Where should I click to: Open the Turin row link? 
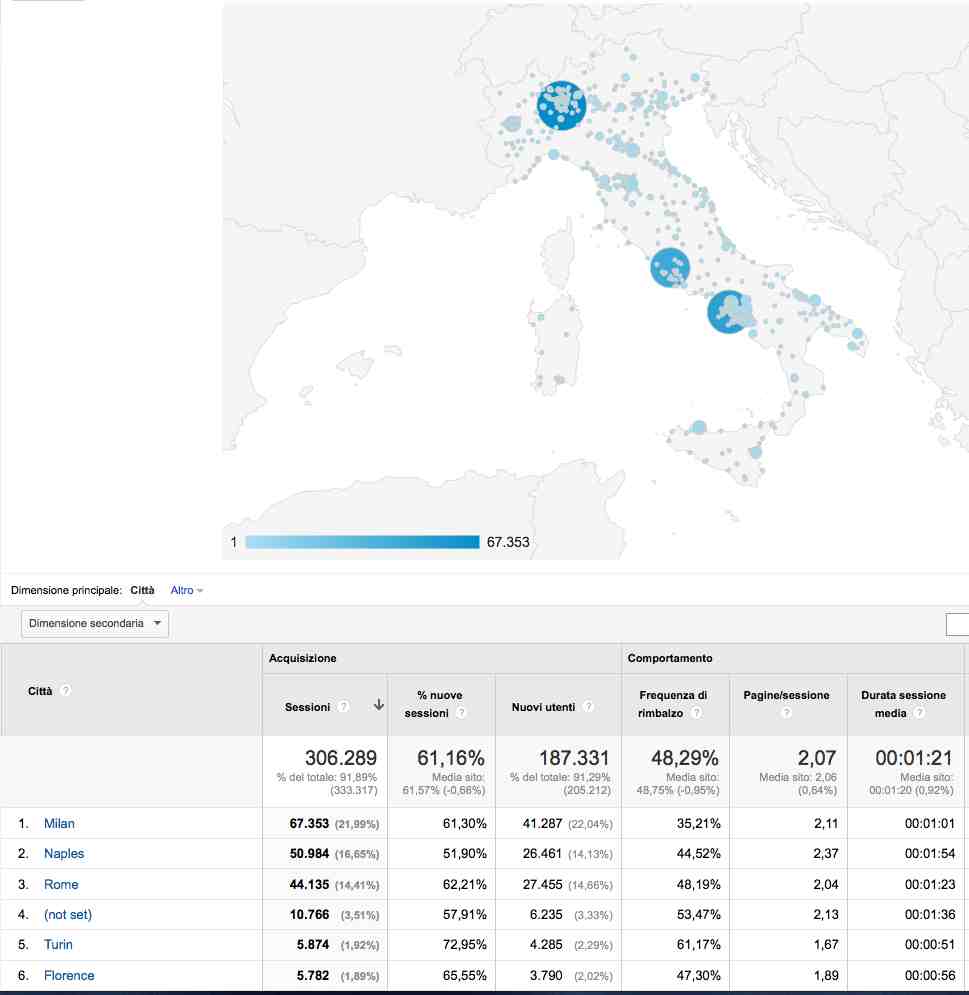tap(58, 945)
